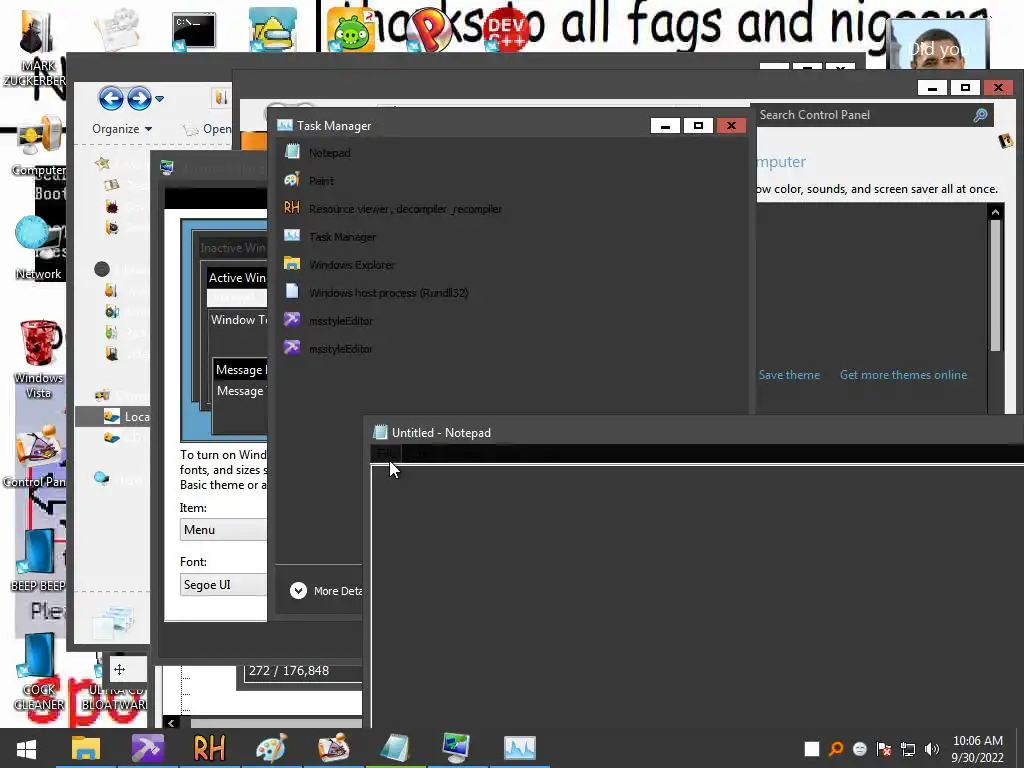Open the Bad Piggies desktop shortcut
1024x768 pixels.
[351, 31]
